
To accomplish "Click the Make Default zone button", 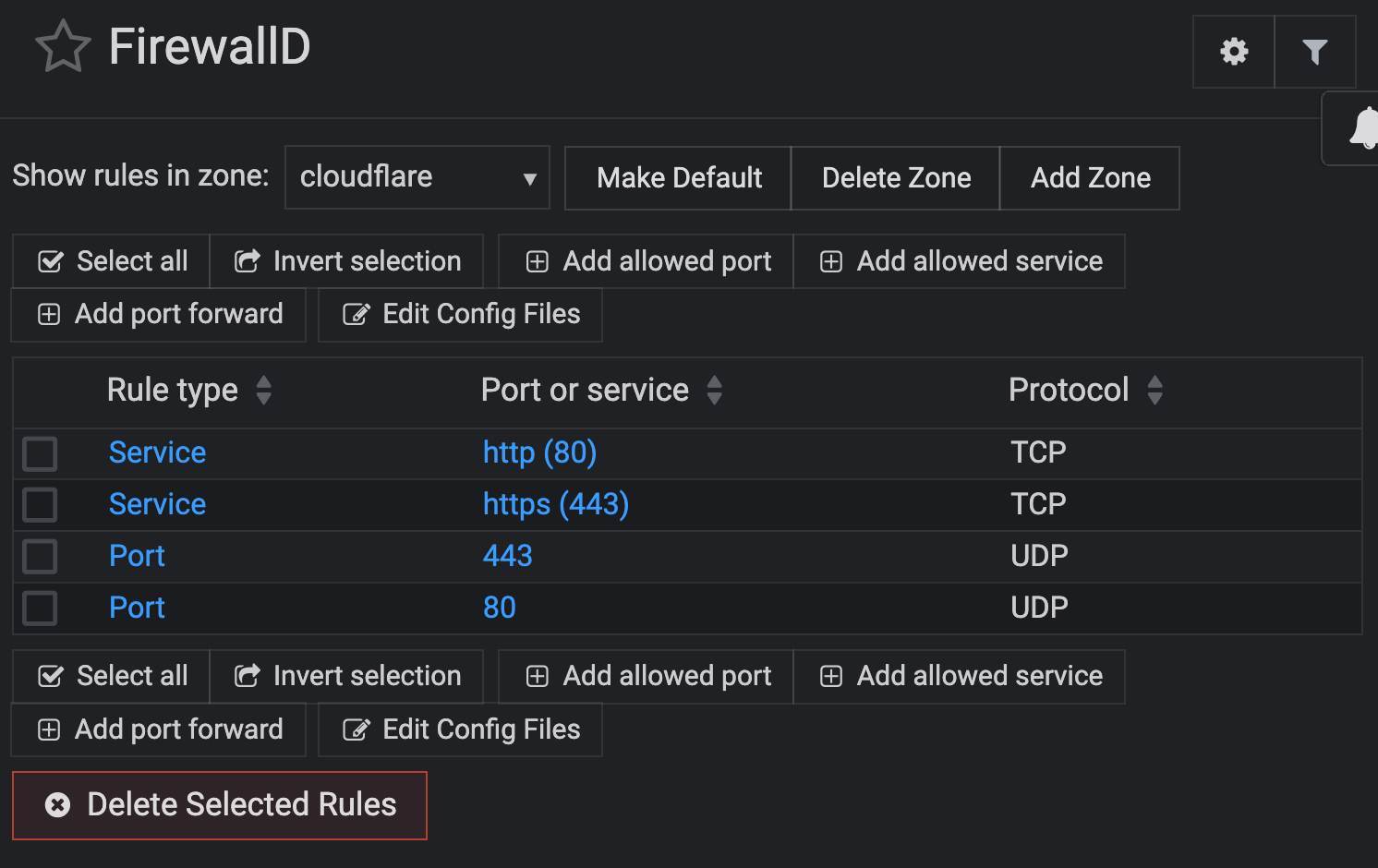I will [x=679, y=178].
